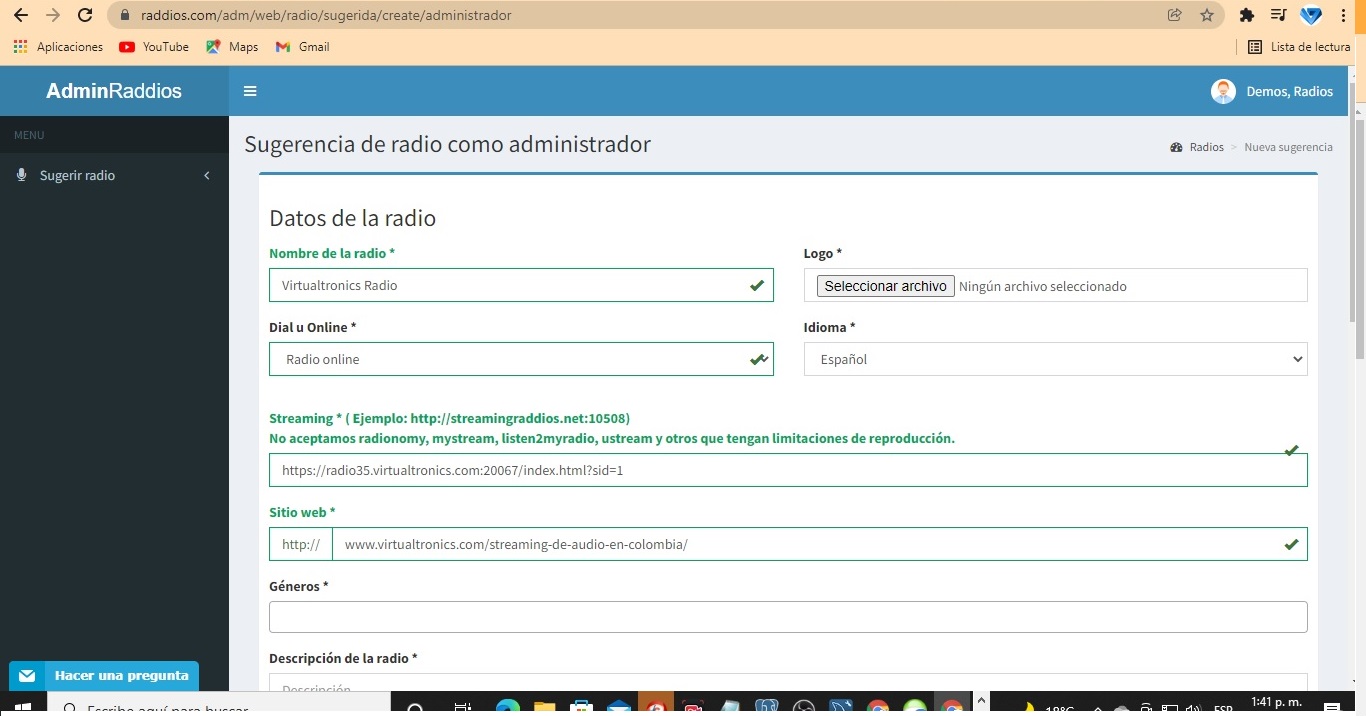Click the Hacer una pregunta button
The image size is (1366, 716).
click(x=121, y=676)
